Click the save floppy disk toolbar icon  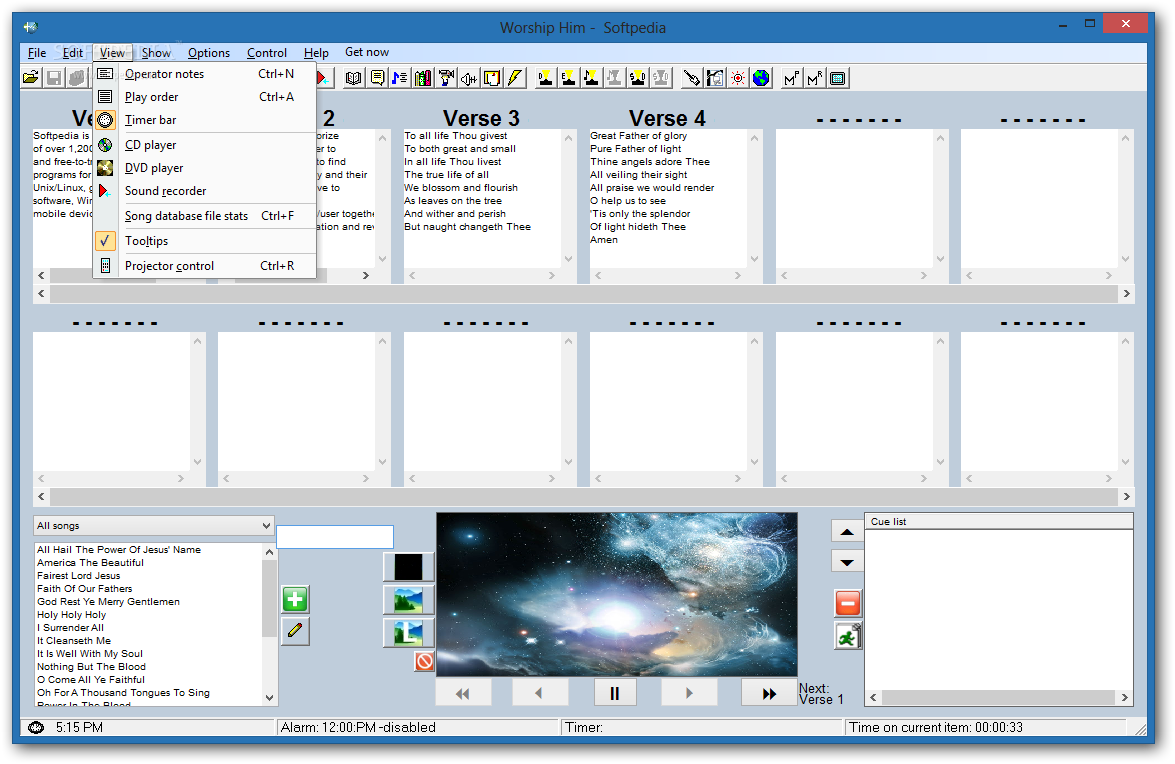[54, 78]
